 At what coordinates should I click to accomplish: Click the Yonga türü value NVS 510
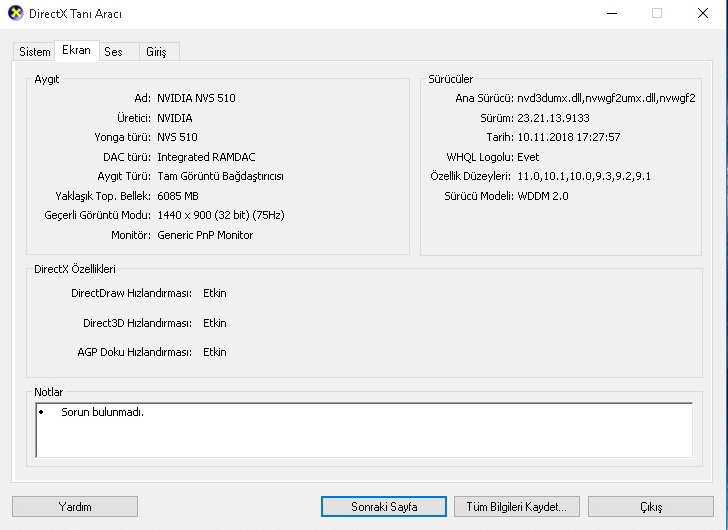(177, 137)
